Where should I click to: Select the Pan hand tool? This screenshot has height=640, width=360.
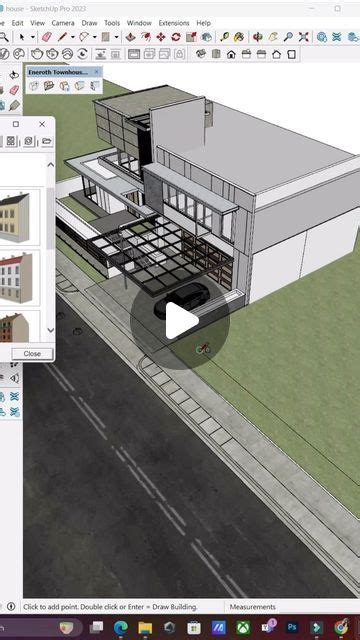[273, 37]
